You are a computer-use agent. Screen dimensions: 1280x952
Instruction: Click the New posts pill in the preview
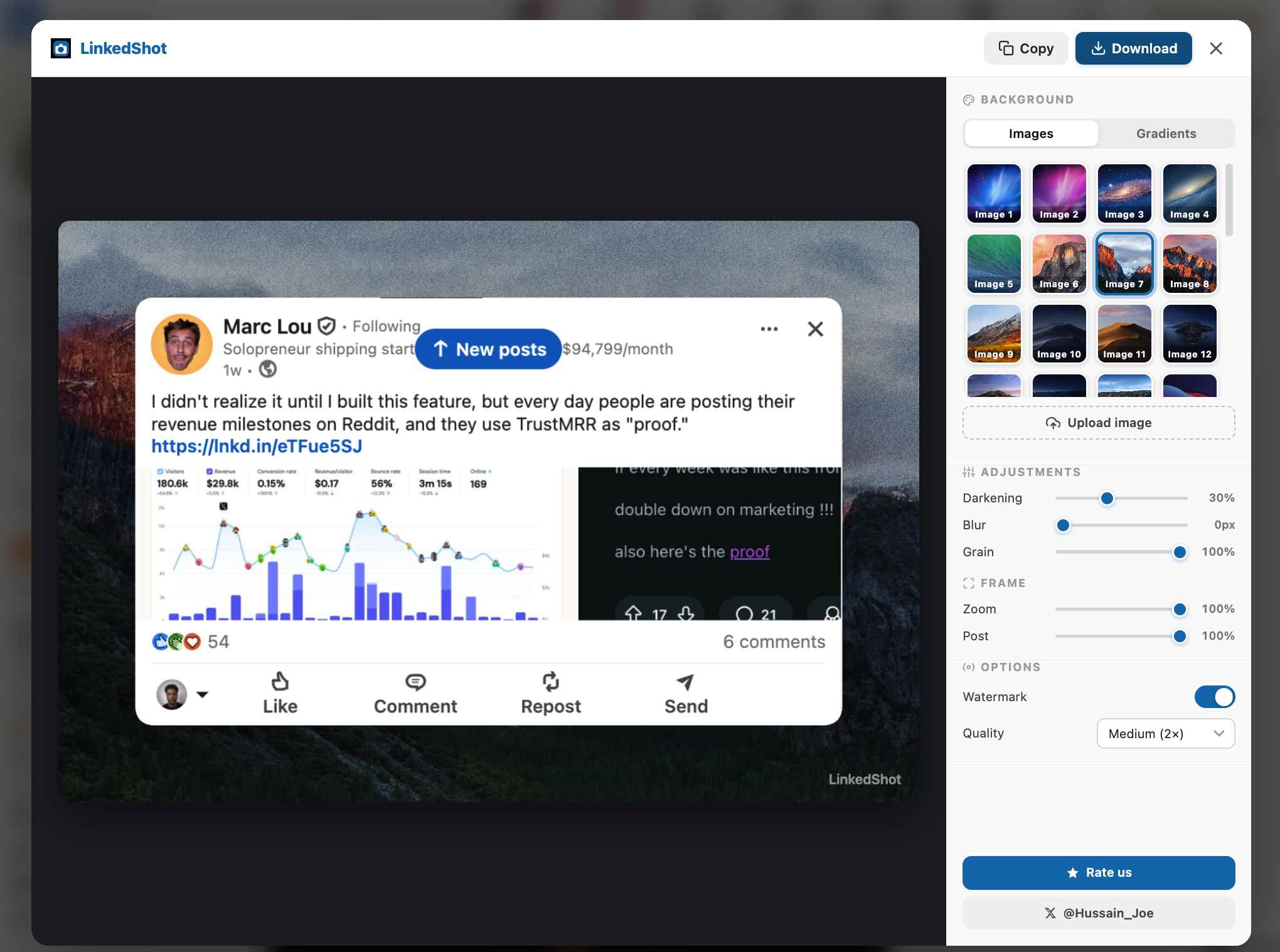489,349
